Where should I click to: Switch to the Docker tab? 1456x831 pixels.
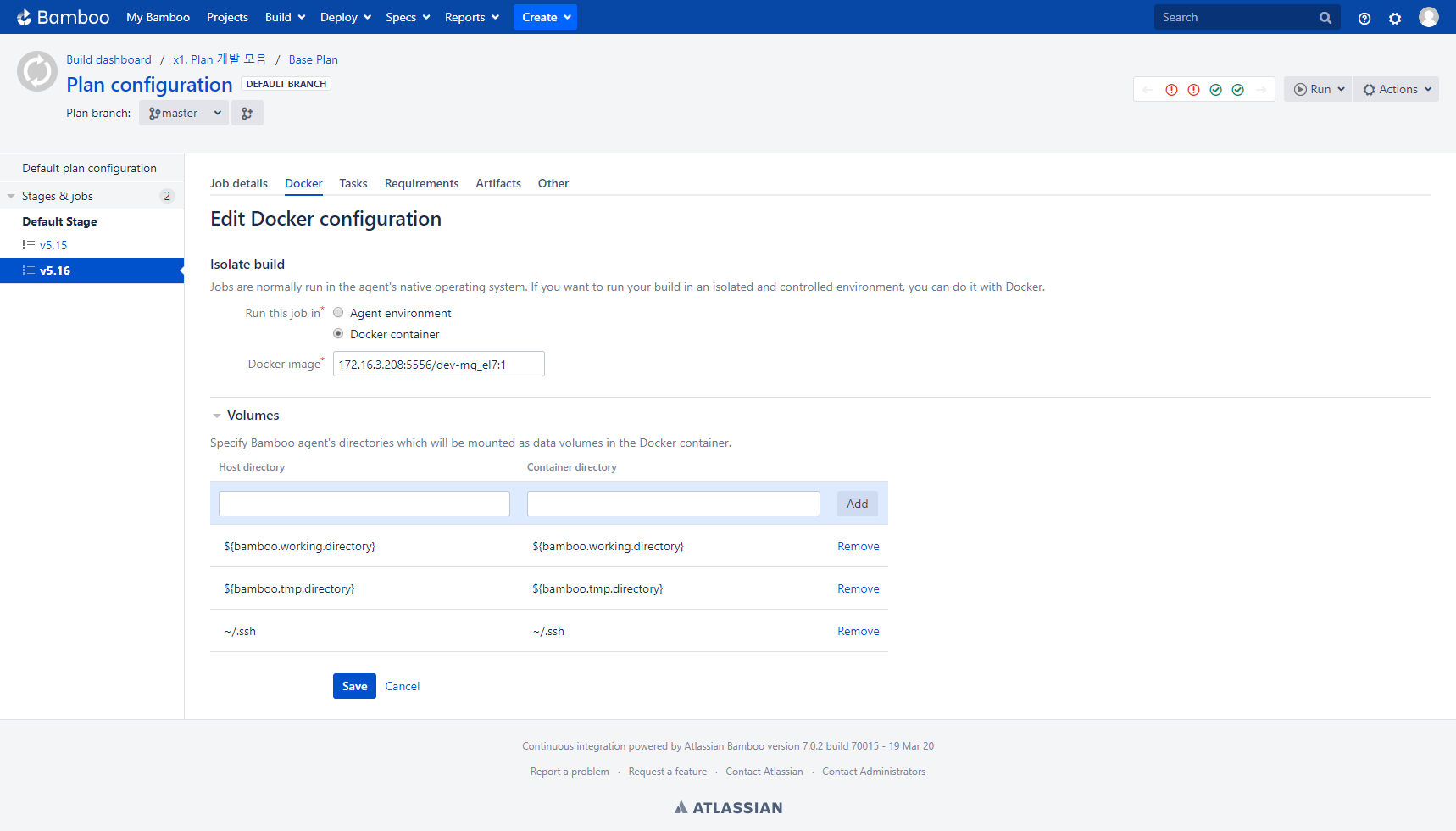303,183
